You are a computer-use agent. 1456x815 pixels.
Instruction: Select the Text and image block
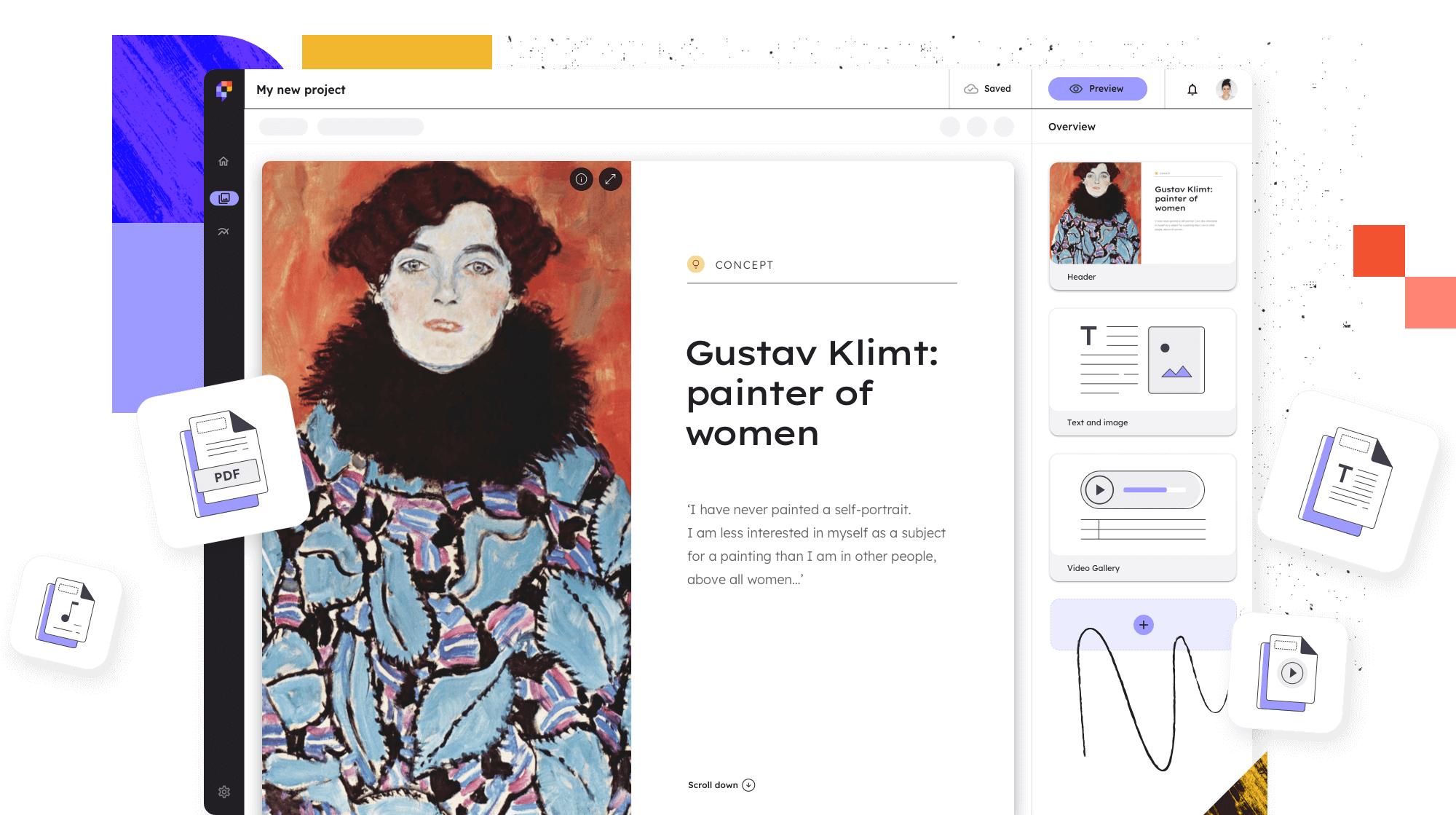[x=1143, y=371]
